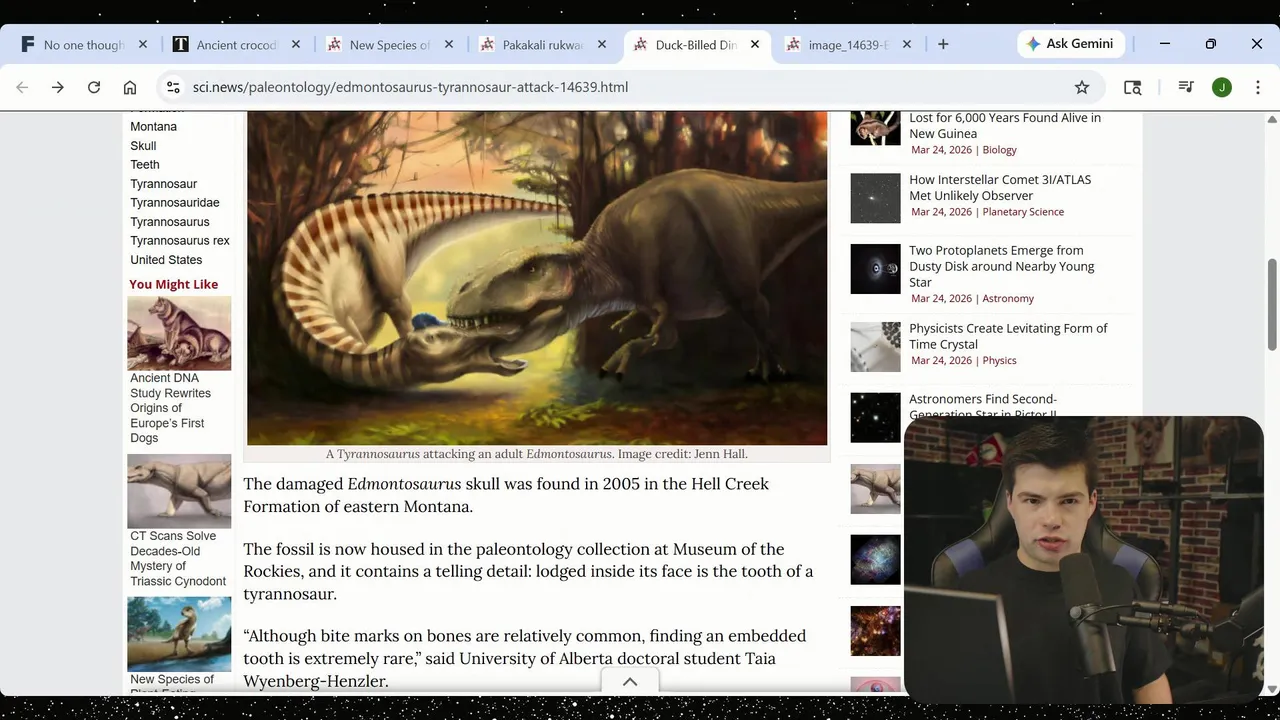Close the 'No one thought' tab
The height and width of the screenshot is (720, 1280).
pos(143,44)
